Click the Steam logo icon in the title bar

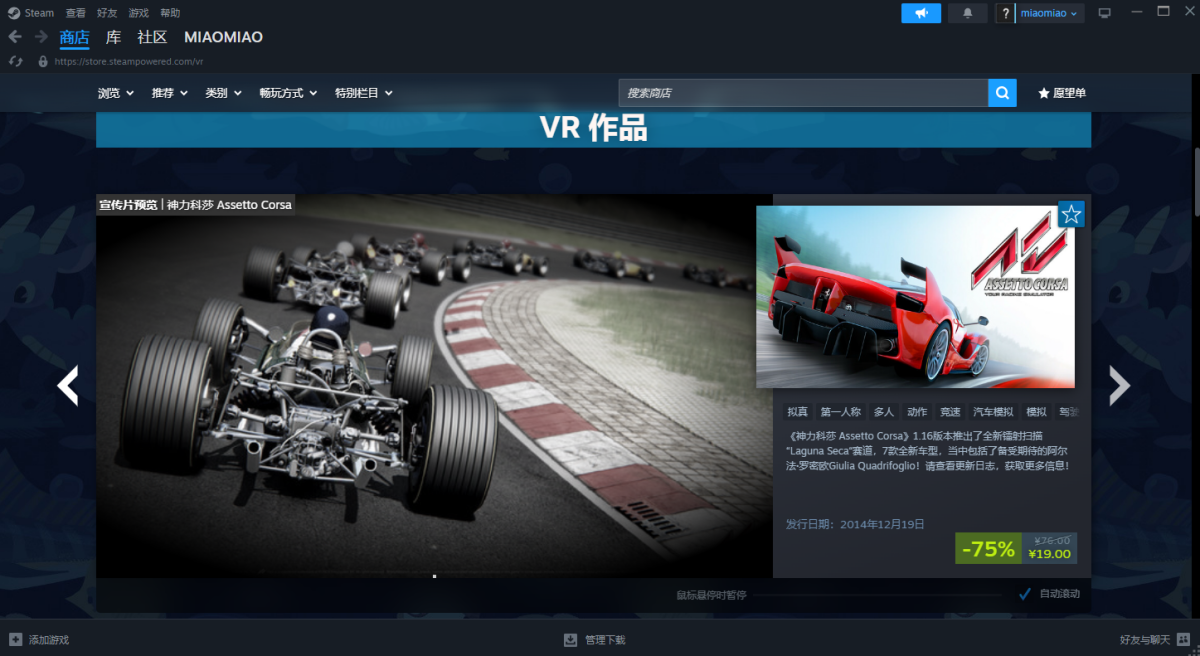[13, 13]
